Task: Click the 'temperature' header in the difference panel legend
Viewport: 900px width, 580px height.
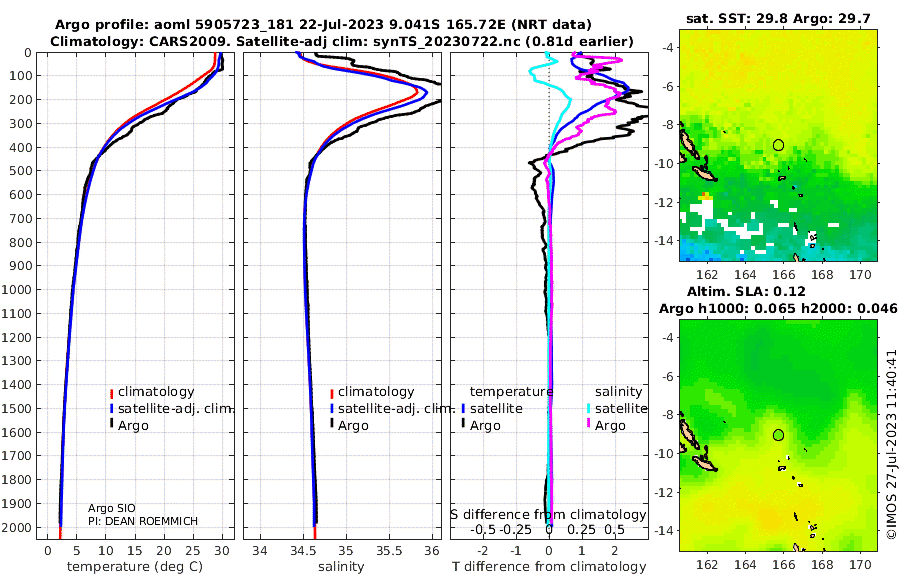Action: (511, 392)
